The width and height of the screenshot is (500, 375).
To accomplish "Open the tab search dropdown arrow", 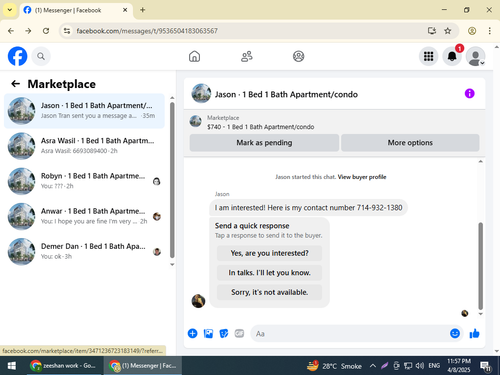I will coord(10,10).
